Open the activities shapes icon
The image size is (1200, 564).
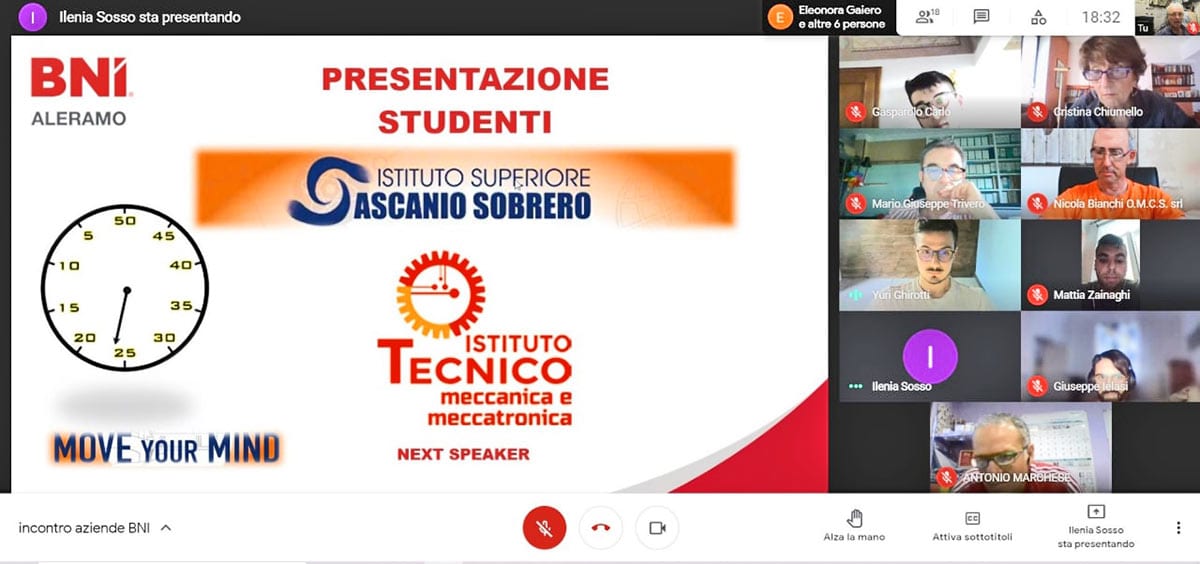(x=1038, y=17)
